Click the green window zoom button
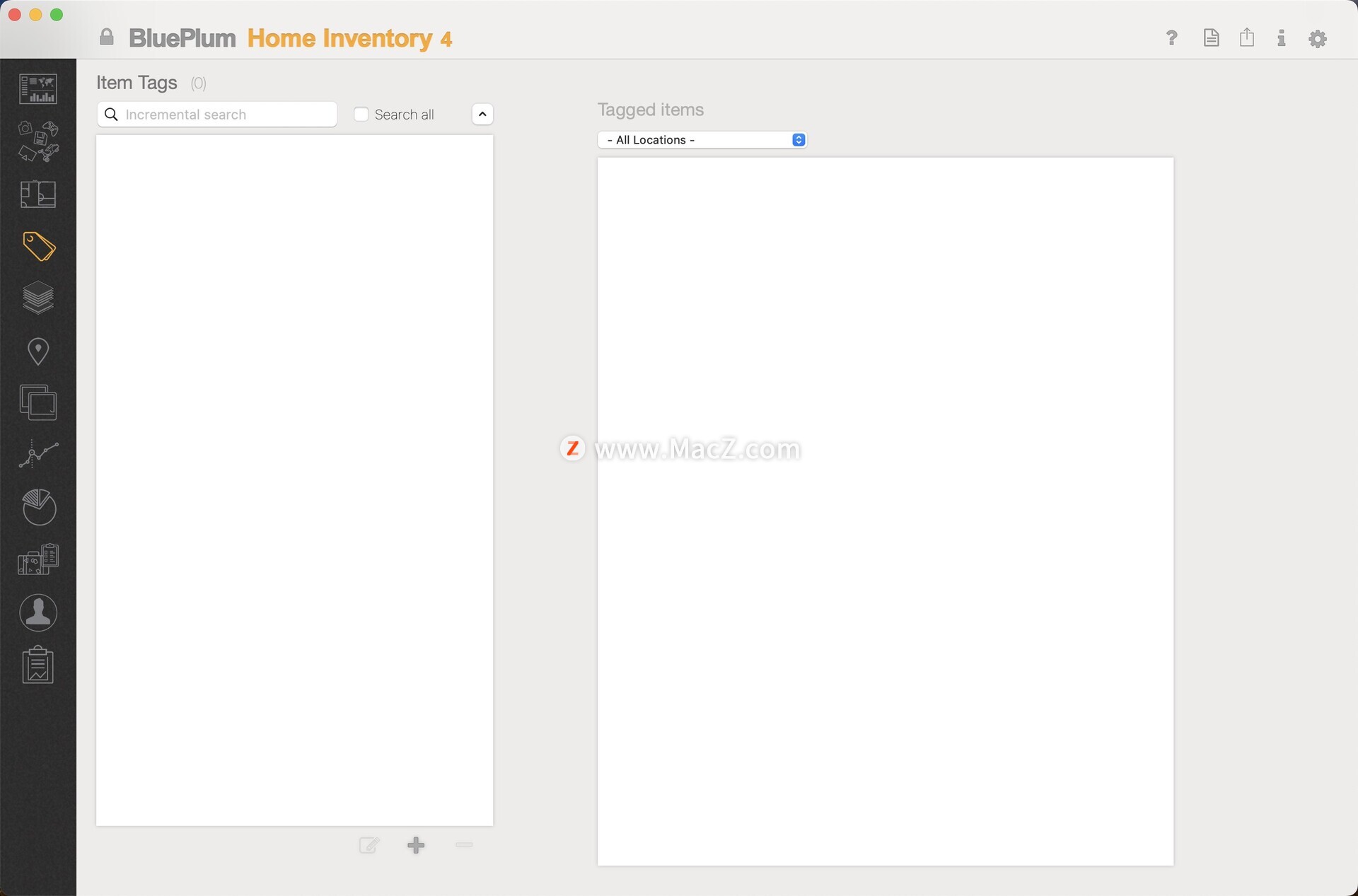This screenshot has height=896, width=1358. (x=57, y=15)
